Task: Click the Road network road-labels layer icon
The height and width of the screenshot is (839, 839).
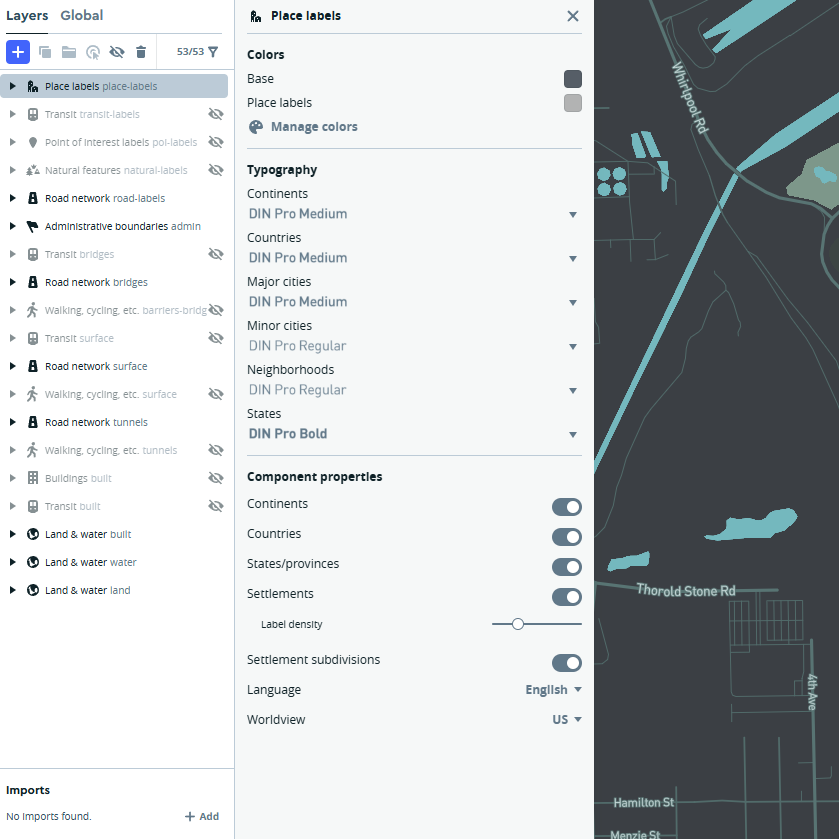Action: [x=35, y=198]
